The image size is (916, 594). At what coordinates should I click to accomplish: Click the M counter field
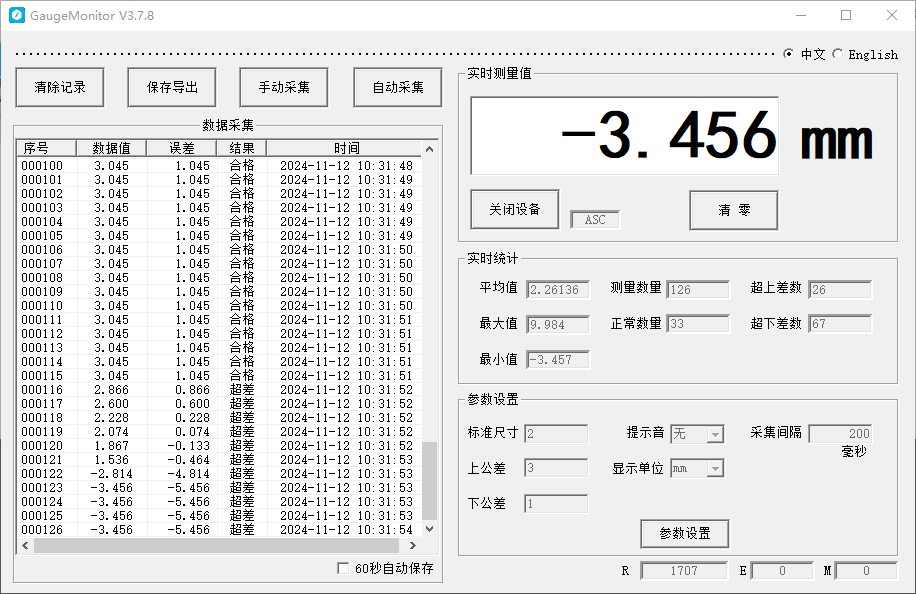click(x=866, y=571)
